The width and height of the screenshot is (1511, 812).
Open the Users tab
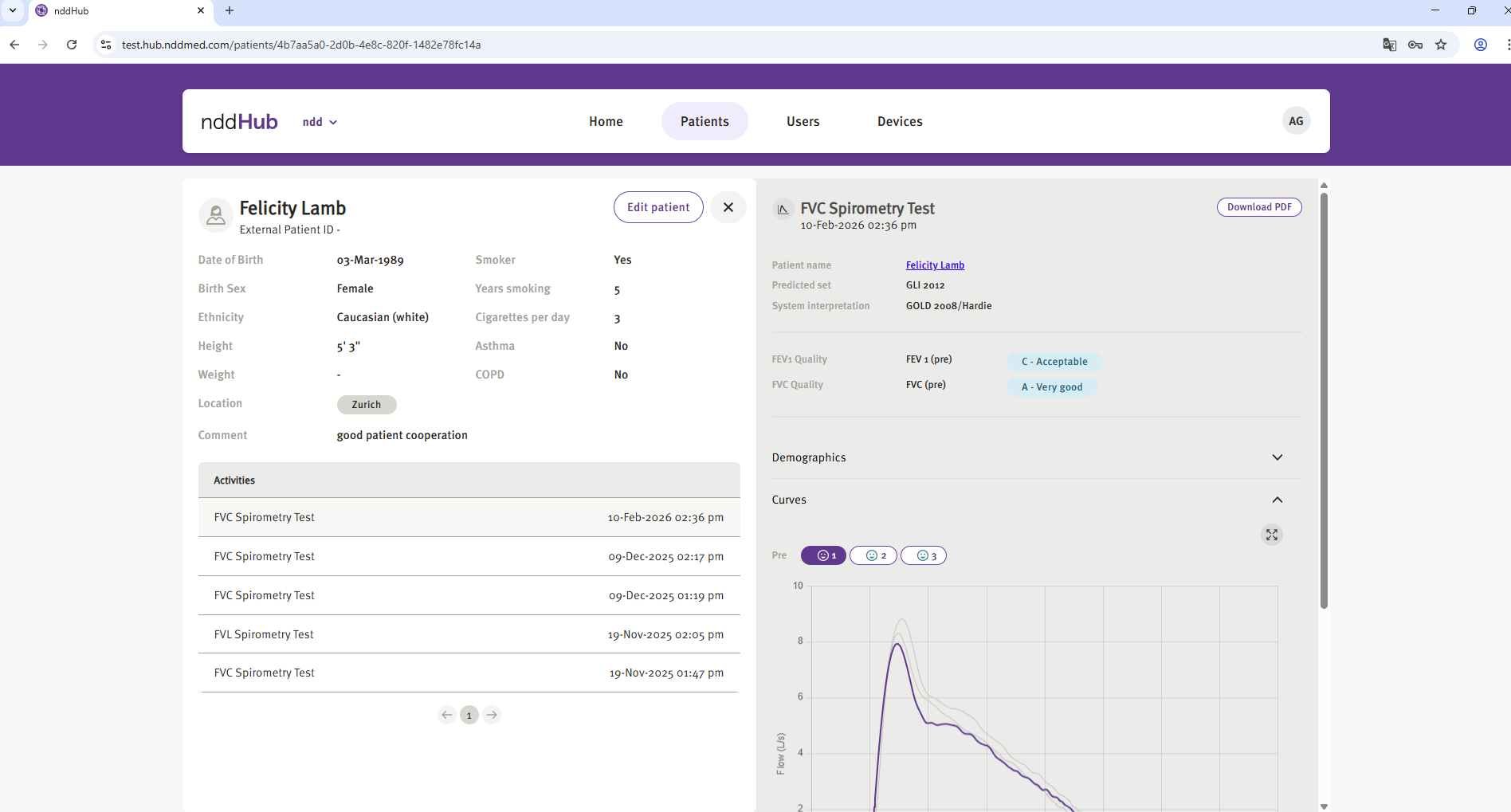click(x=803, y=121)
